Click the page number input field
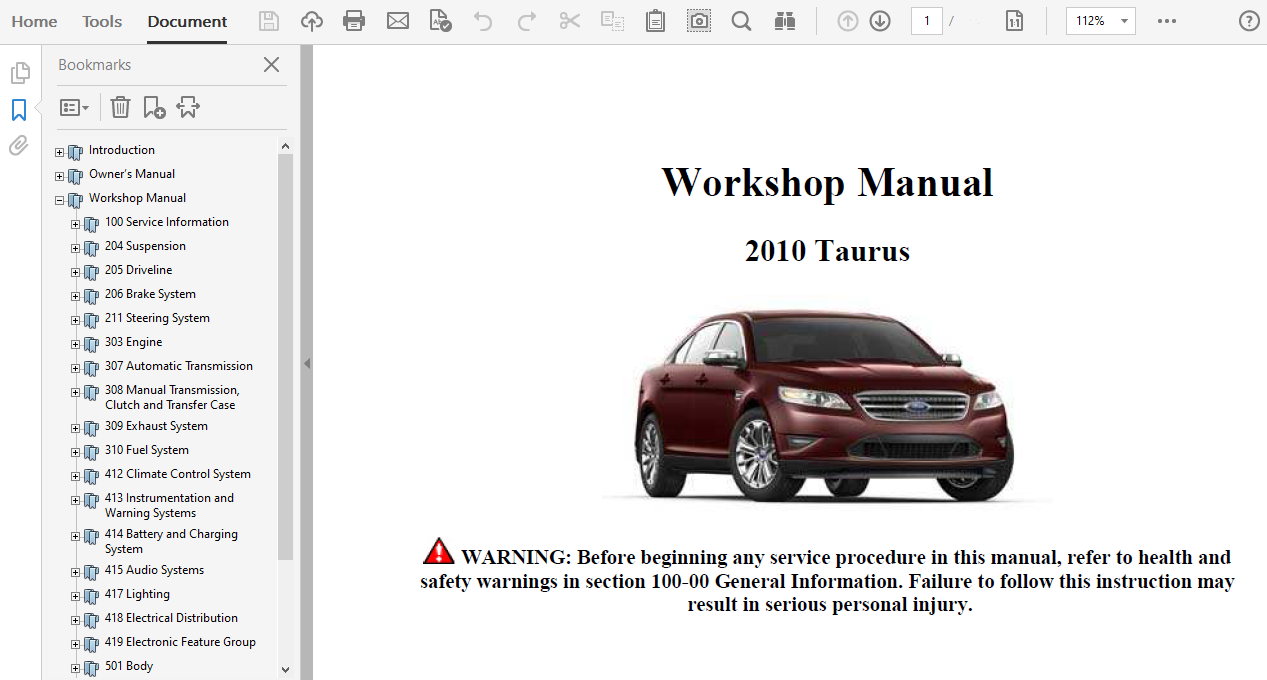The image size is (1267, 680). tap(926, 21)
